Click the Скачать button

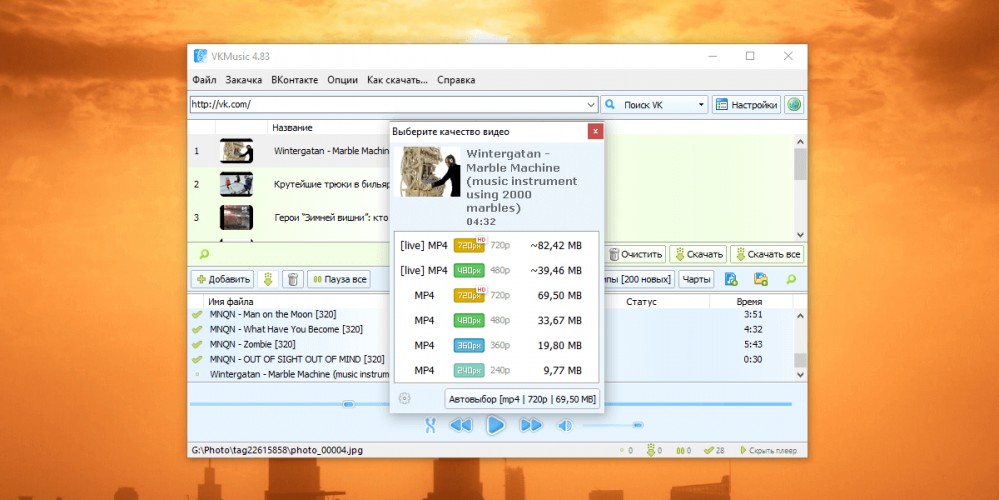pos(698,254)
